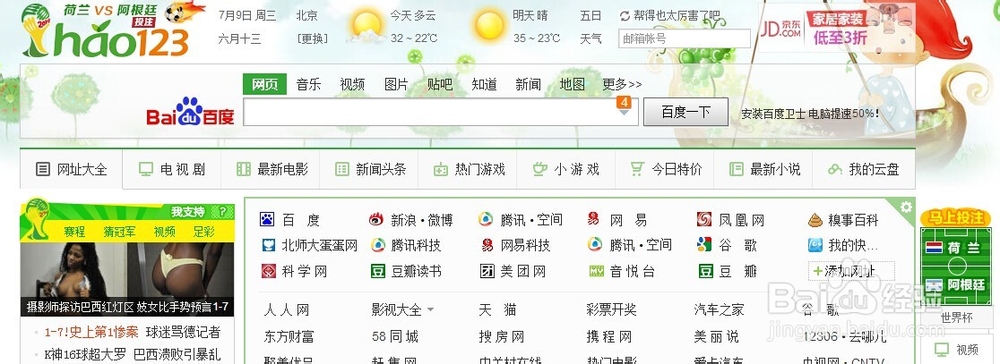Image resolution: width=1000 pixels, height=364 pixels.
Task: Click the 美团网 icon
Action: pyautogui.click(x=487, y=271)
